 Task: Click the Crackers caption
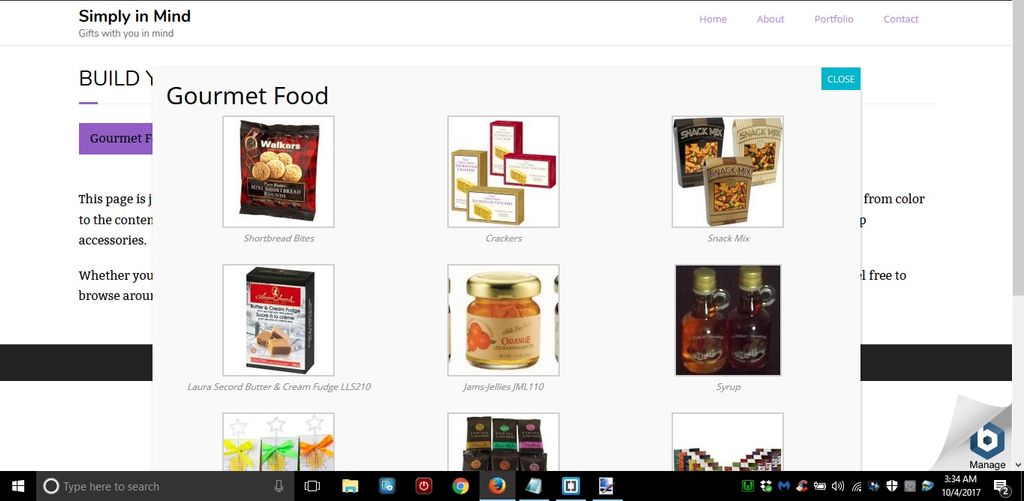(x=504, y=238)
